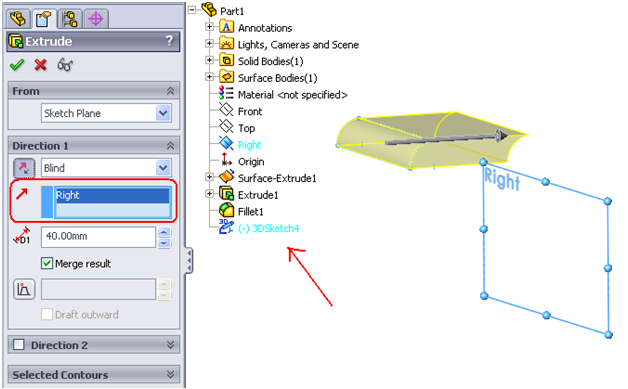
Task: Click the 40.00mm depth input field
Action: click(98, 236)
